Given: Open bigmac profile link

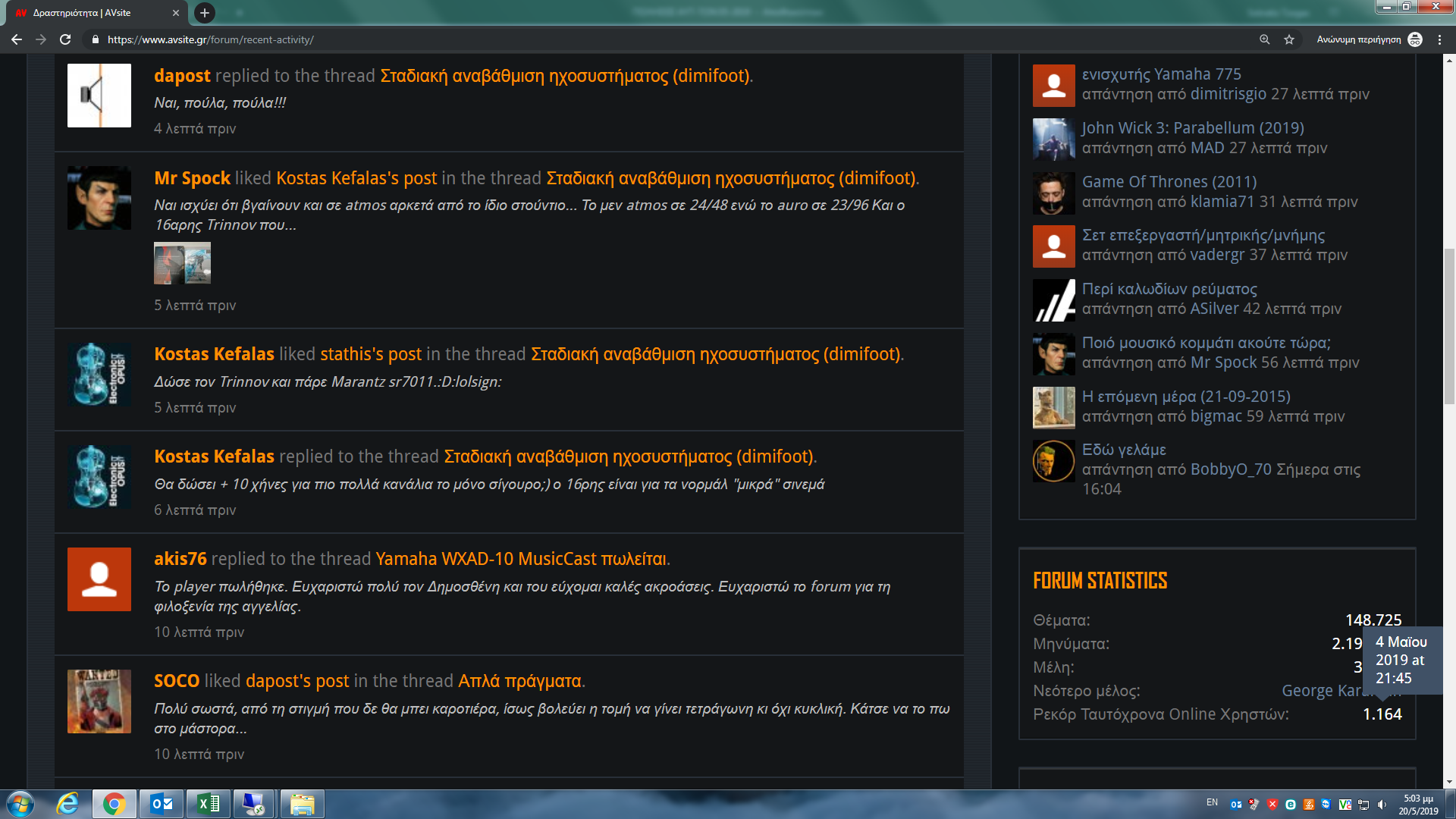Looking at the screenshot, I should coord(1216,416).
